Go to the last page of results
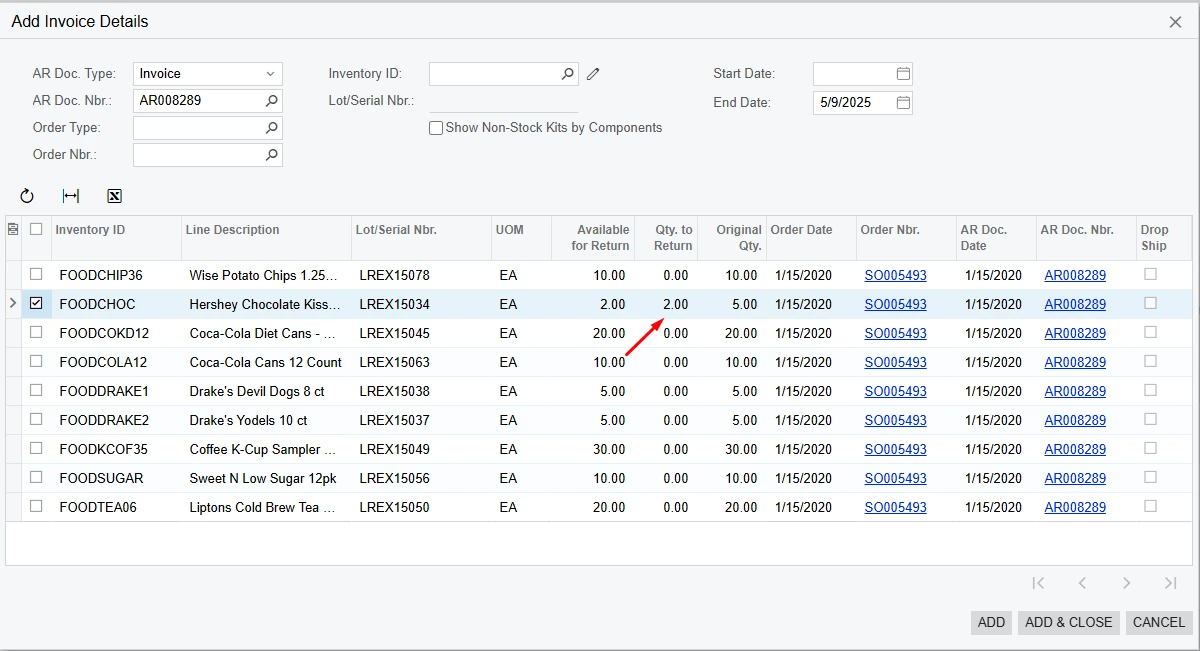This screenshot has width=1200, height=651. [1170, 583]
